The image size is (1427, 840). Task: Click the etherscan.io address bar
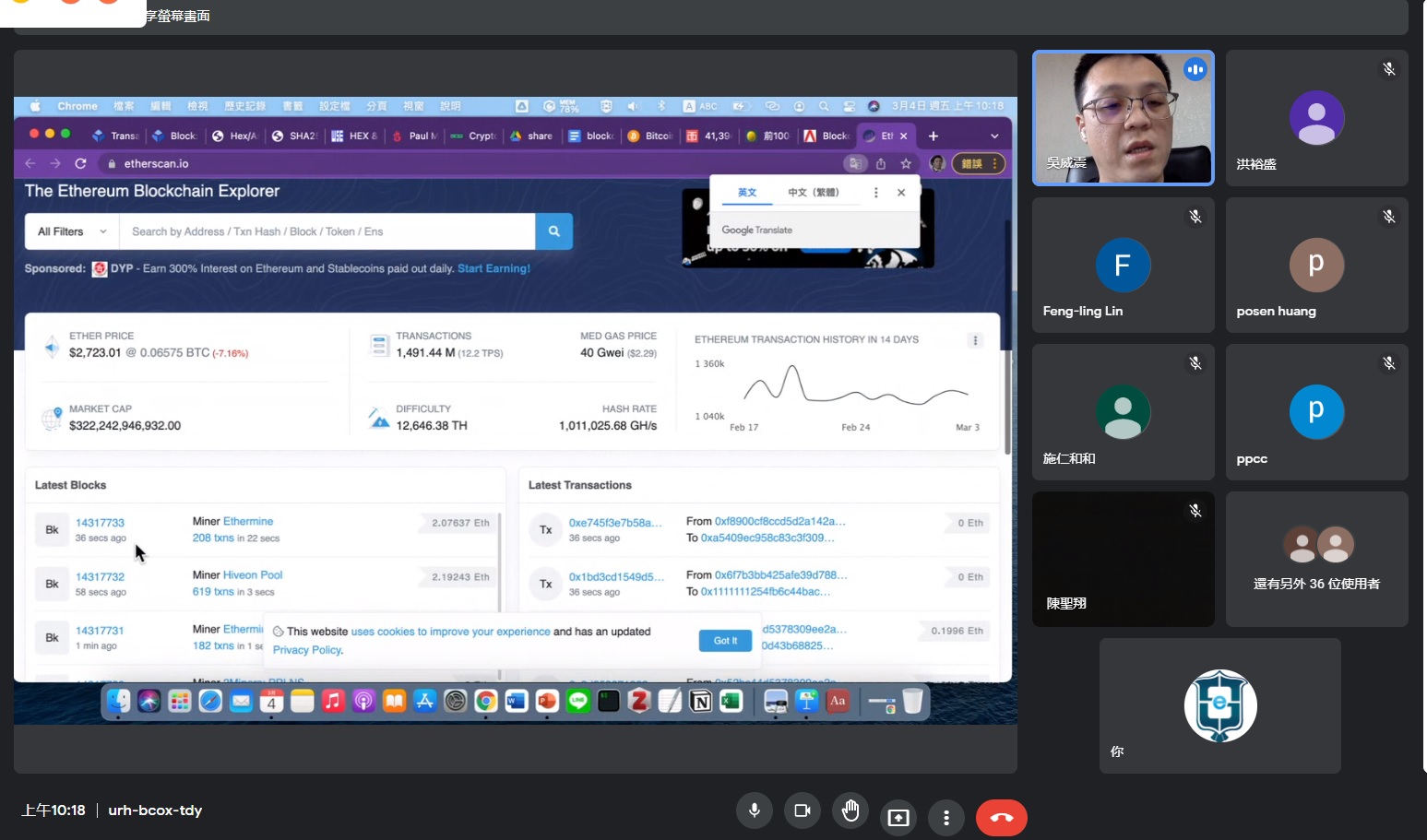click(x=466, y=163)
